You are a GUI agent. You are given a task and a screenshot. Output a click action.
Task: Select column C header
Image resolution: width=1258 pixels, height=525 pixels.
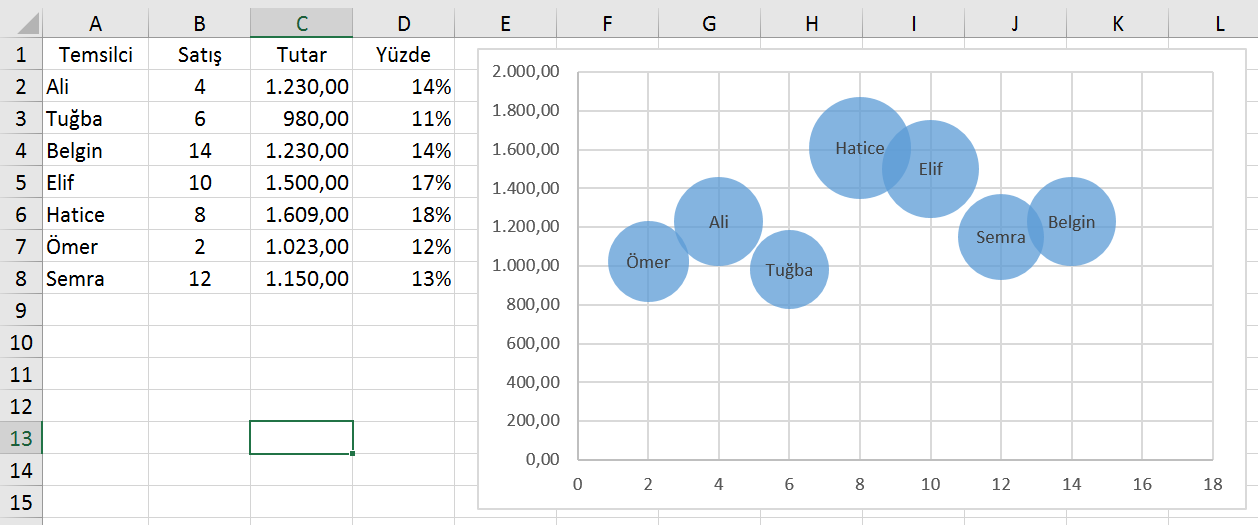301,24
